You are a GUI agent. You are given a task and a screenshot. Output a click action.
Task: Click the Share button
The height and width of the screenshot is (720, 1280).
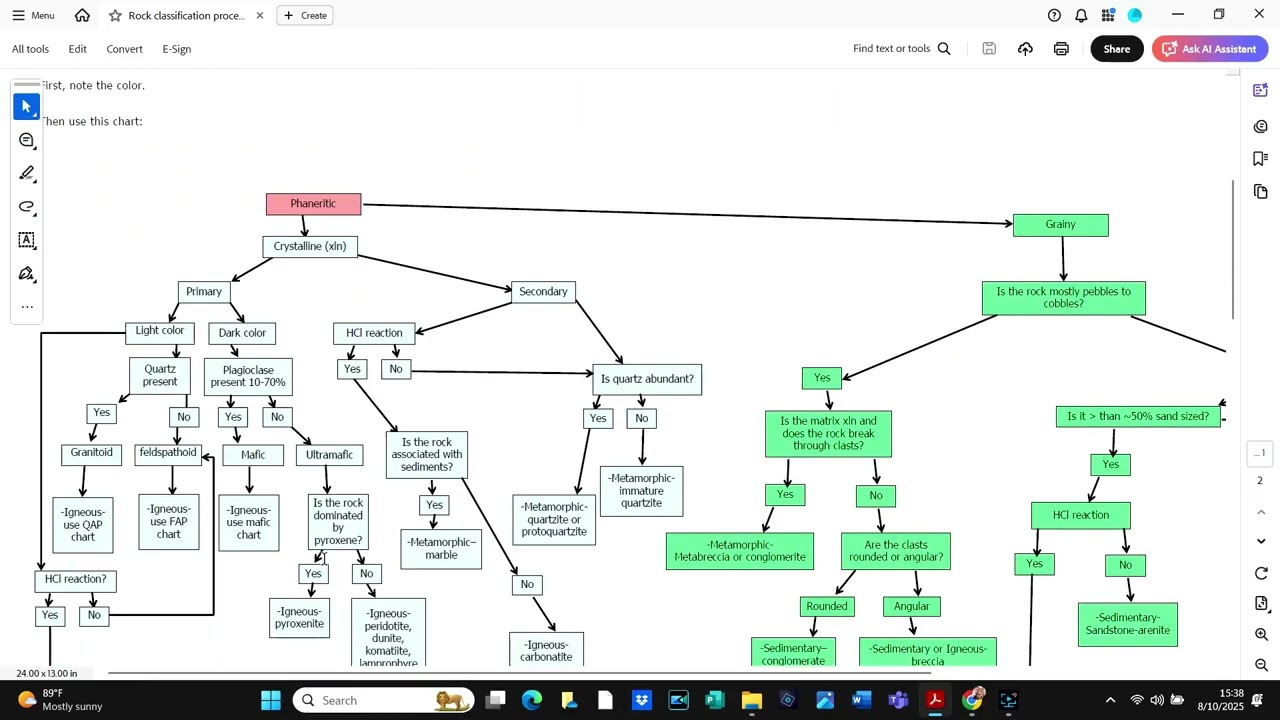click(1116, 48)
